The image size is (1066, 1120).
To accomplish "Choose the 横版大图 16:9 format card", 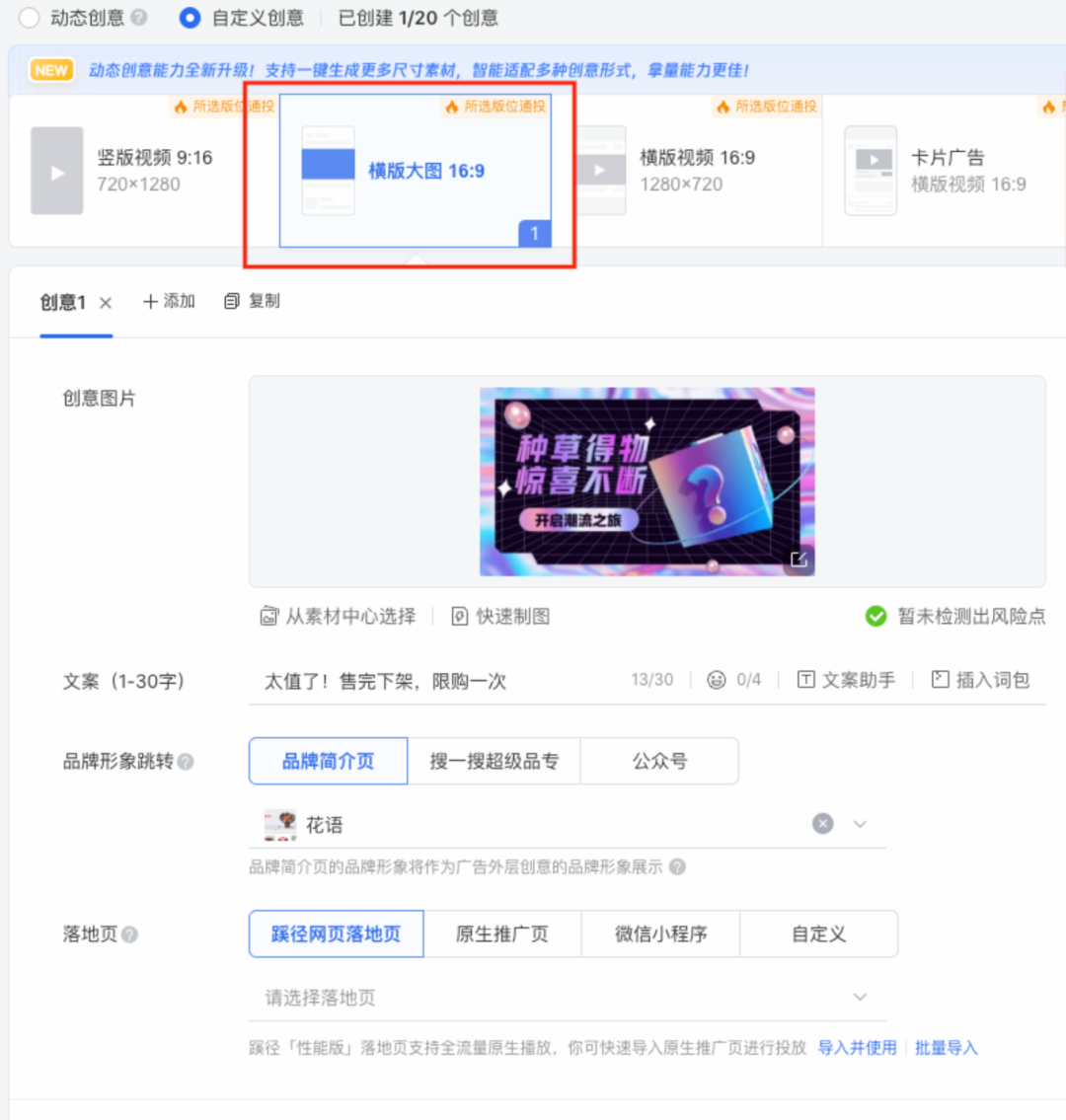I will pyautogui.click(x=416, y=171).
